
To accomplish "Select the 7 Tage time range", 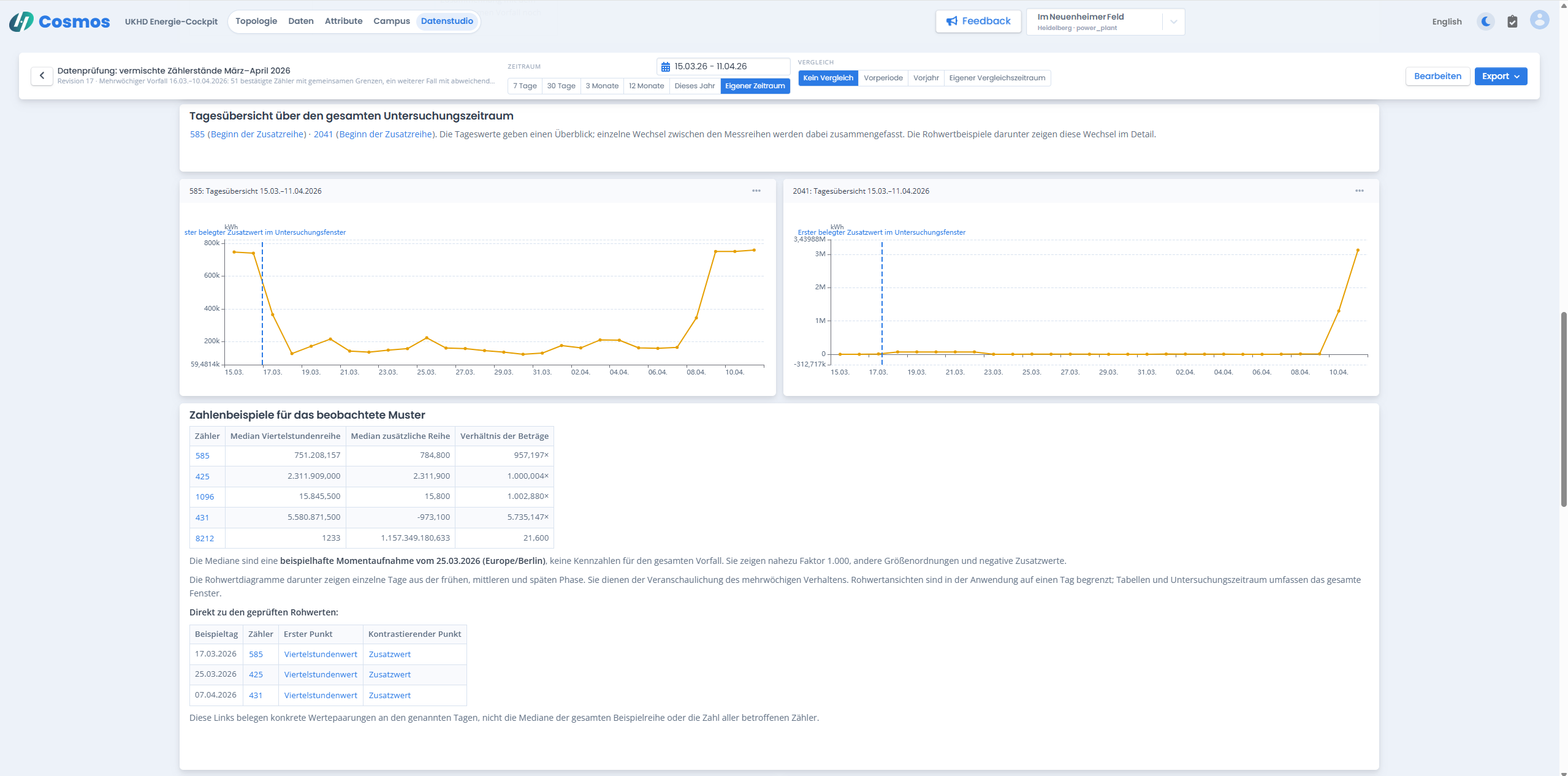I will pyautogui.click(x=525, y=86).
